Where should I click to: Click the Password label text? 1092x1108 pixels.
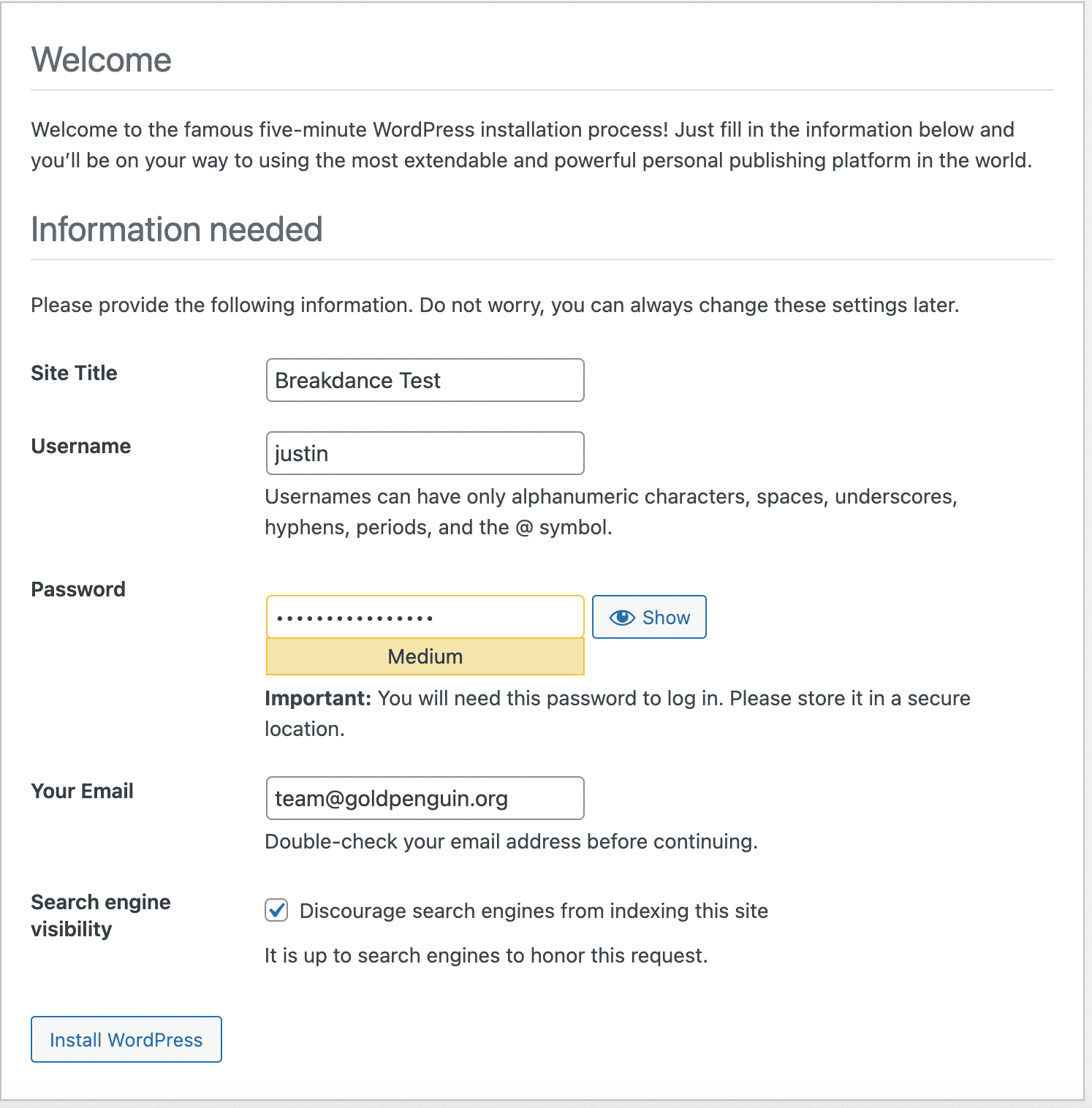click(x=78, y=589)
